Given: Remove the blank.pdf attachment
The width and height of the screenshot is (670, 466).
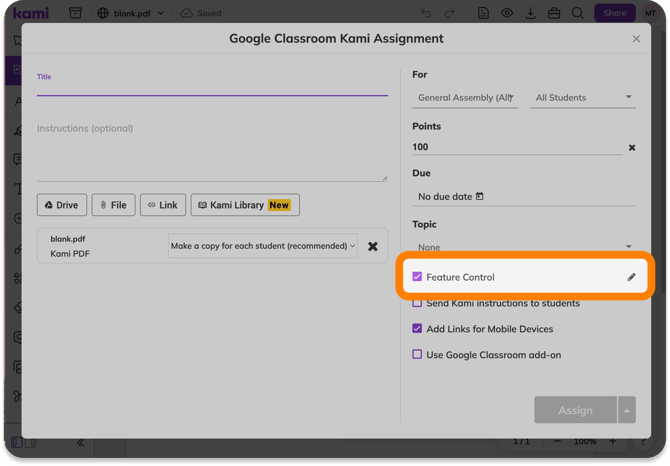Looking at the screenshot, I should point(373,246).
